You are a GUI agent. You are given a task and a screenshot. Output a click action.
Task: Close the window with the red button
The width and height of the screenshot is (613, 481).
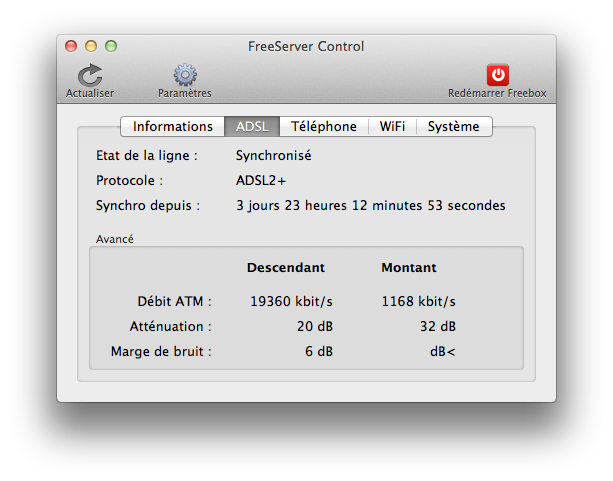pos(71,46)
